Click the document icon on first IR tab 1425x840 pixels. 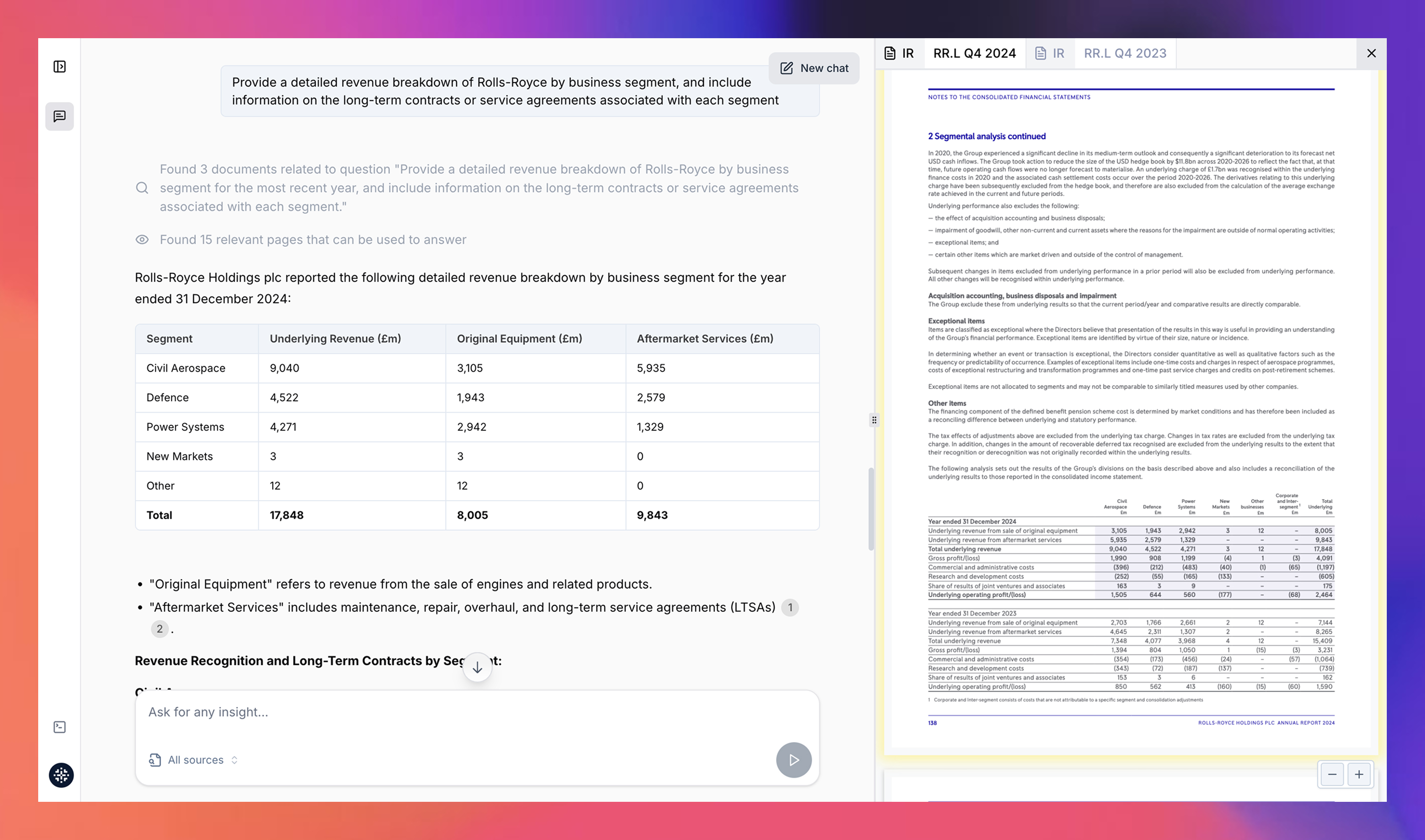(x=890, y=53)
